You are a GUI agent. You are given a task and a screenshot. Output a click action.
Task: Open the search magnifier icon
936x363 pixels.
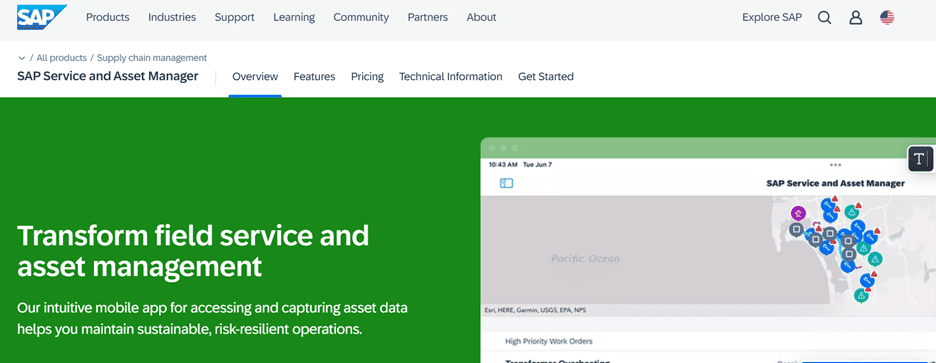point(824,17)
